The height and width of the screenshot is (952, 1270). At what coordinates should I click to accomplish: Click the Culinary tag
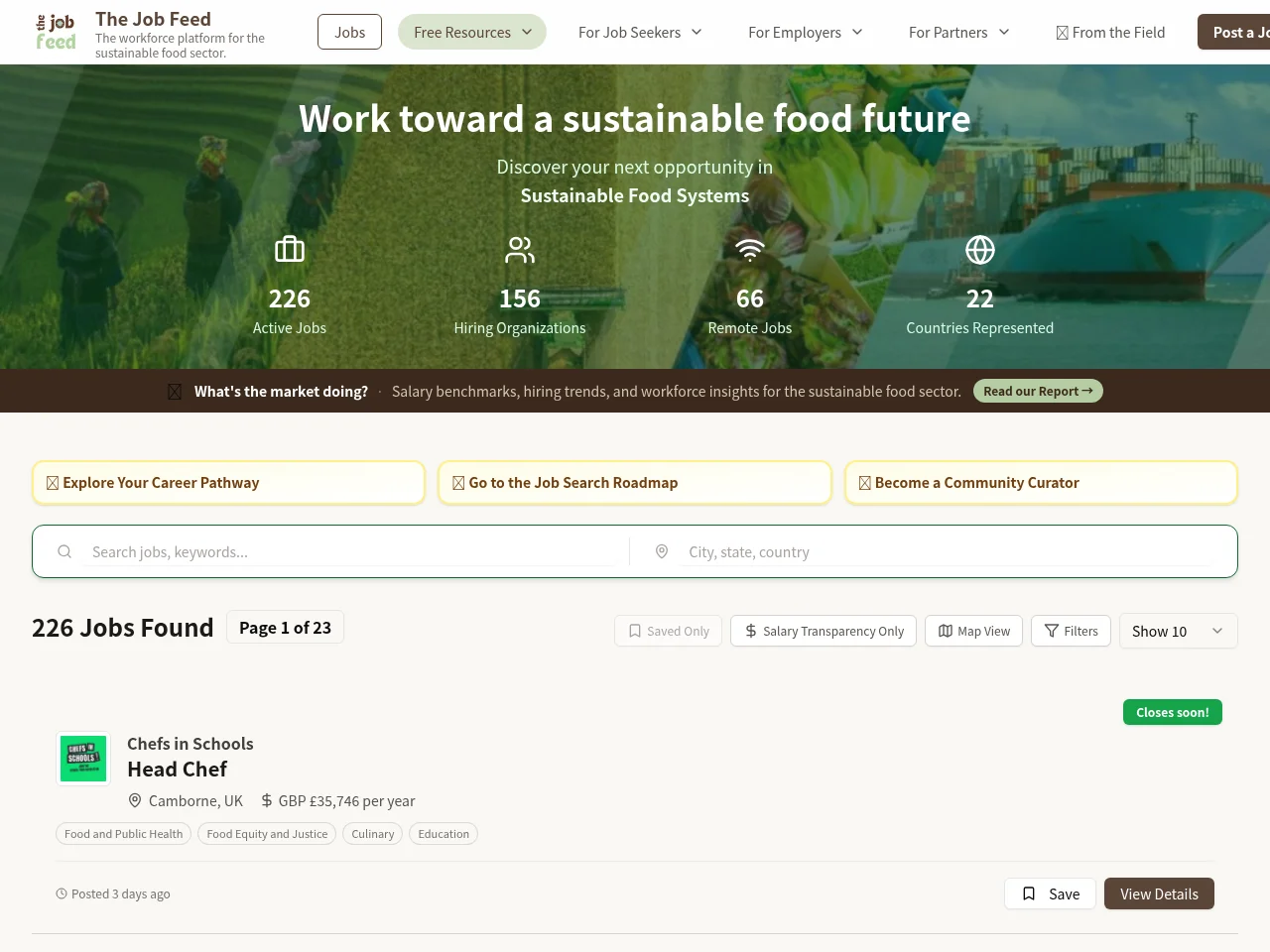pyautogui.click(x=372, y=834)
